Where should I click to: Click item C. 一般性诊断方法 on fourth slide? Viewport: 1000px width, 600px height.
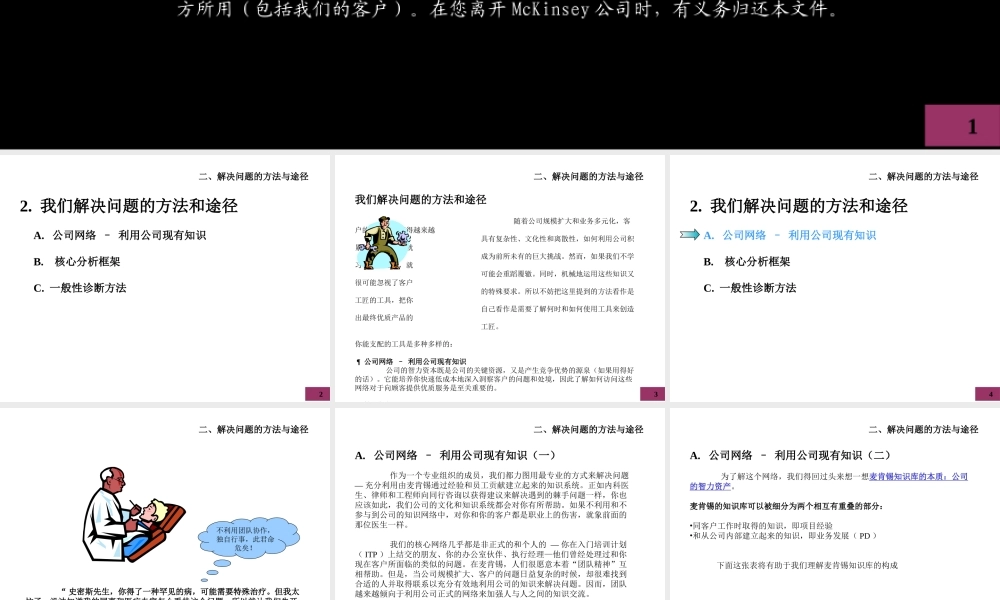click(x=749, y=287)
